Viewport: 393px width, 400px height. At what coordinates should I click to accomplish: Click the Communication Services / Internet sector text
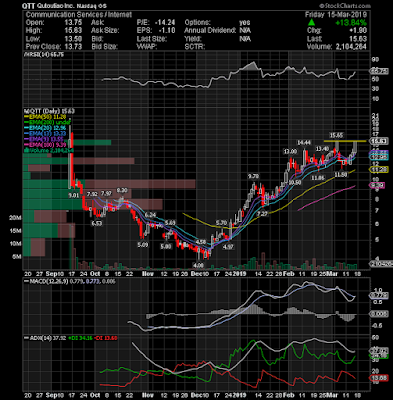coord(79,15)
